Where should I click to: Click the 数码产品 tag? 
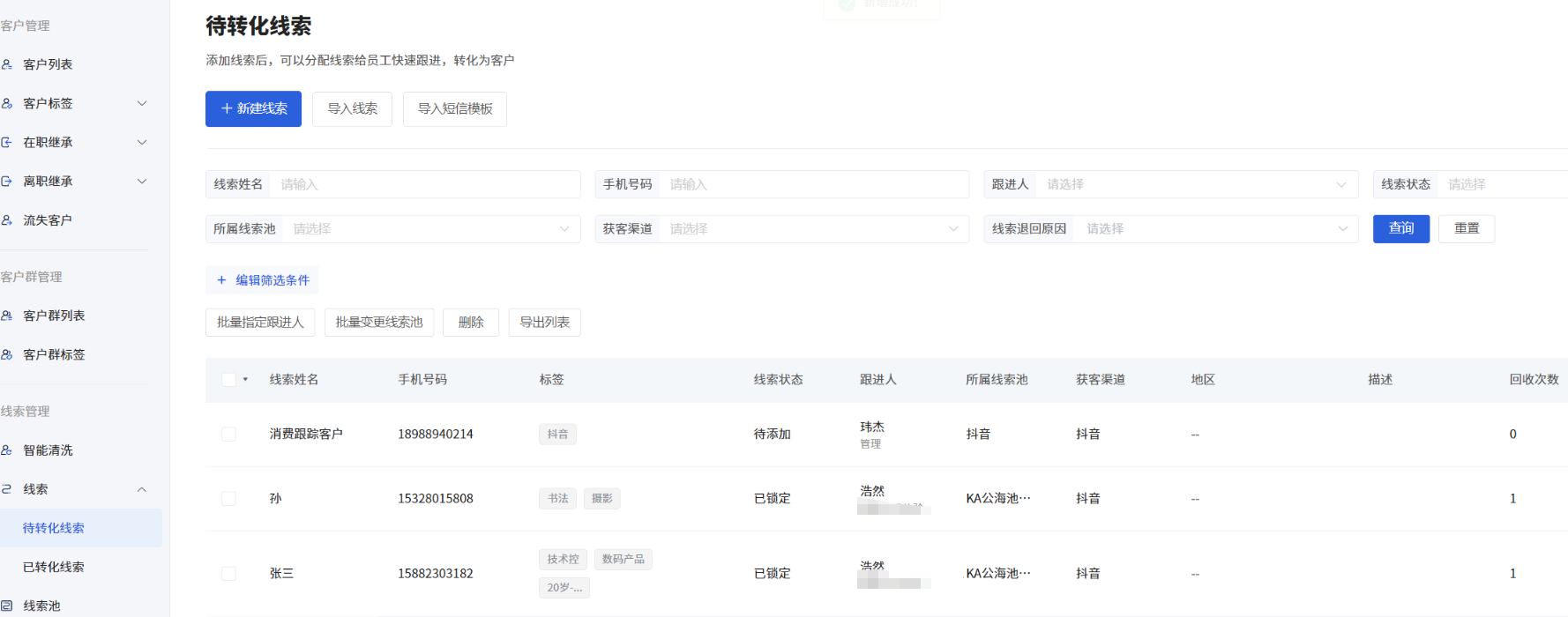click(623, 560)
